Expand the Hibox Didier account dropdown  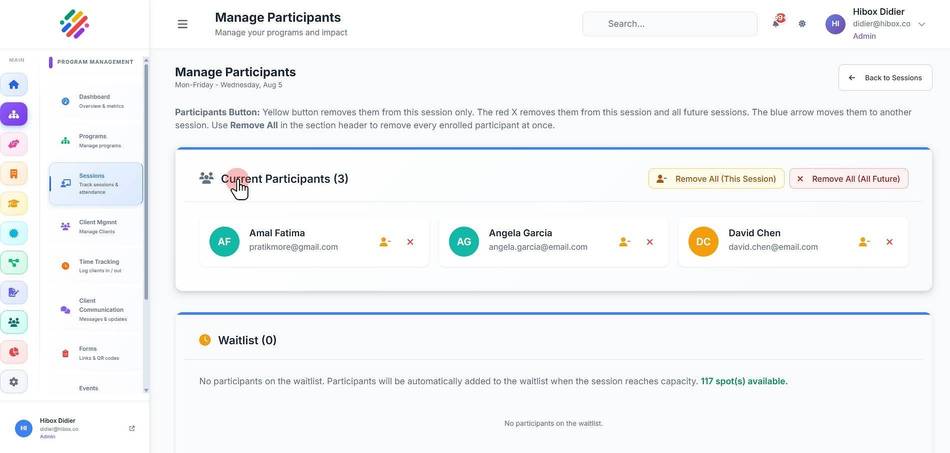922,24
